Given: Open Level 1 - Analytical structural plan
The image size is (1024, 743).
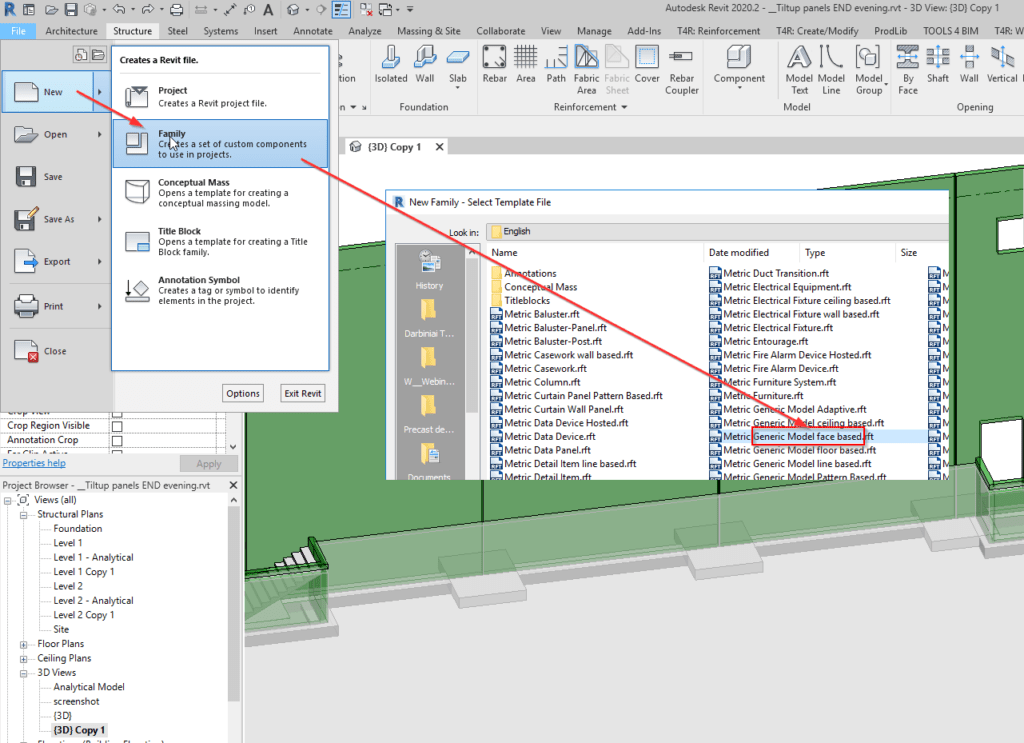Looking at the screenshot, I should click(93, 558).
